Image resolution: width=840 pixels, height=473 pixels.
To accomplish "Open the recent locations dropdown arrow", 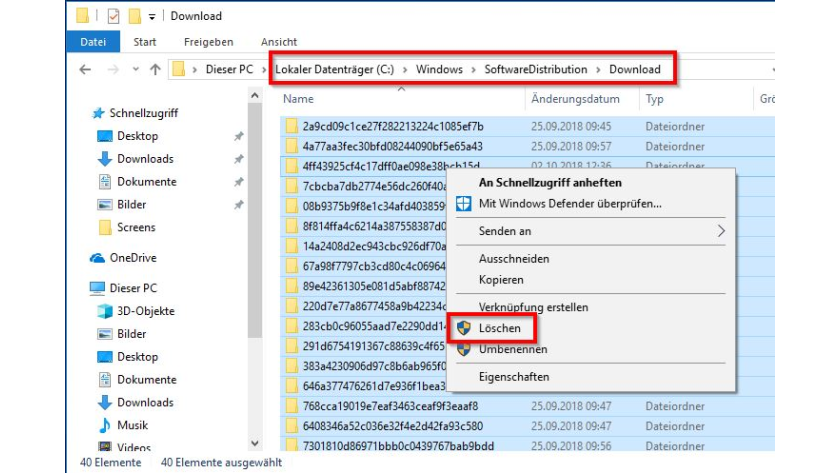I will pyautogui.click(x=136, y=69).
